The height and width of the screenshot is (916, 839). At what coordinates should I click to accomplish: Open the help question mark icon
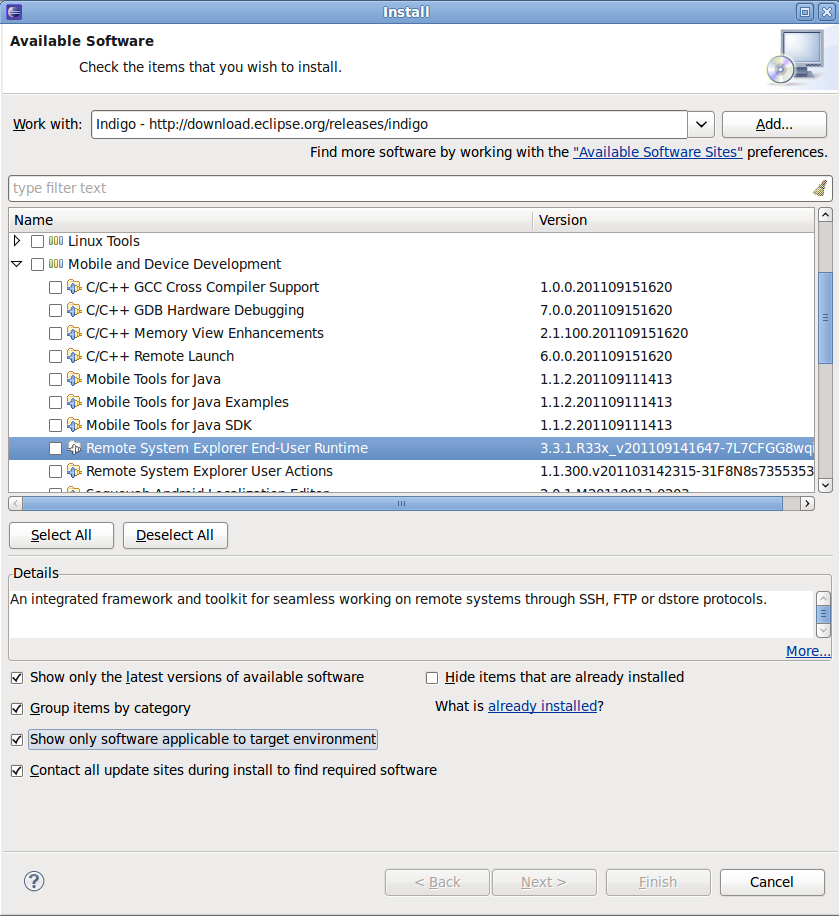tap(34, 881)
